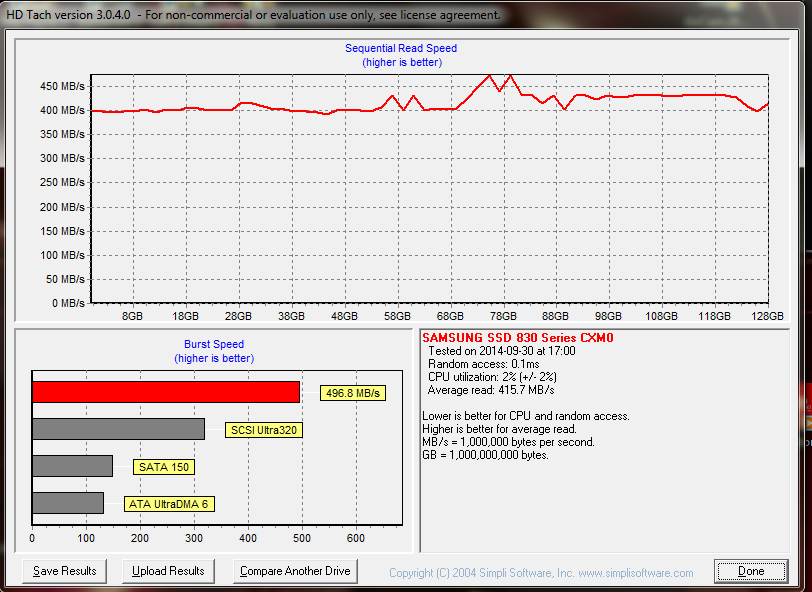
Task: Click the Sequential Read Speed title
Action: point(401,48)
